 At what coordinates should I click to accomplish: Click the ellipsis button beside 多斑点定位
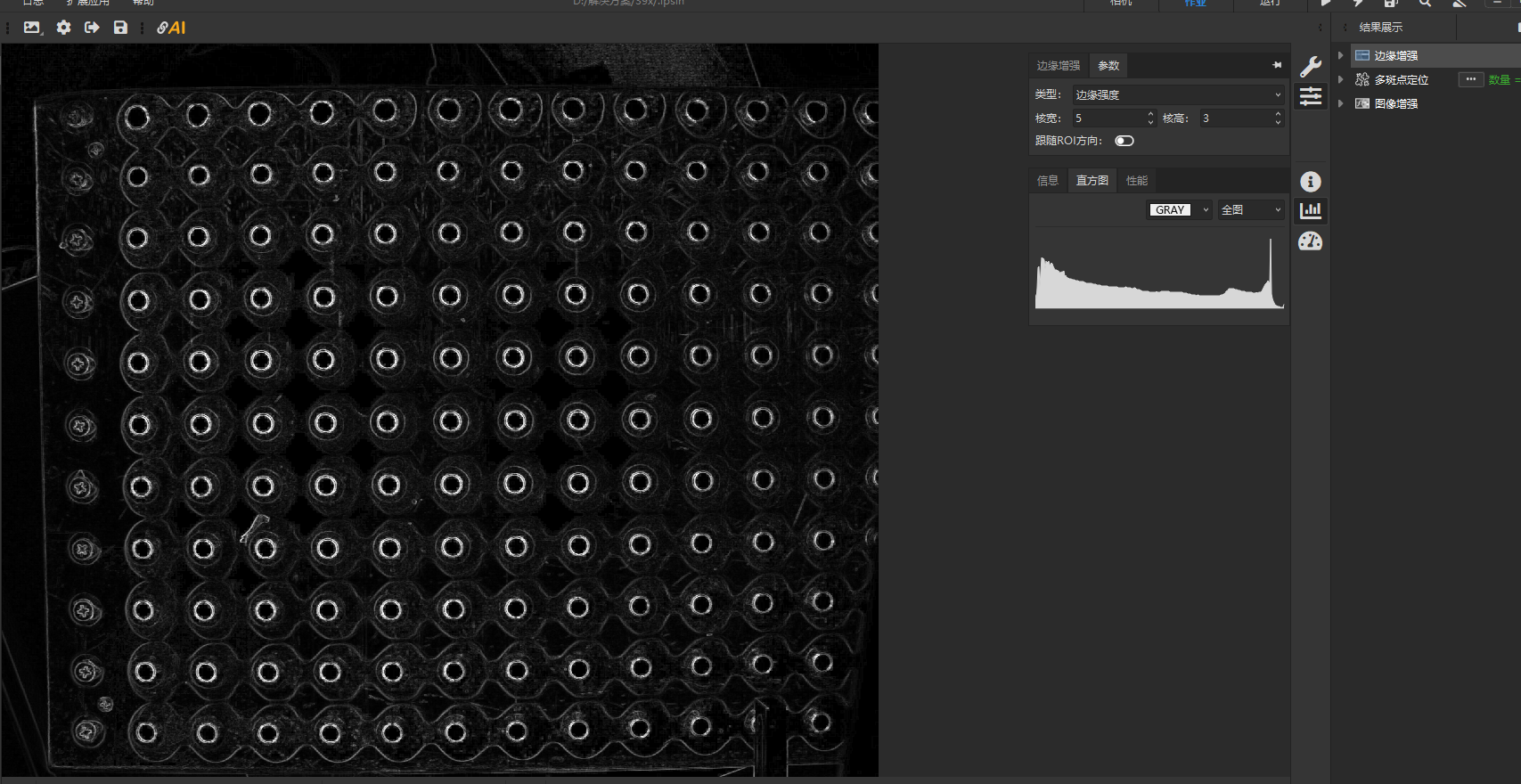click(x=1470, y=79)
